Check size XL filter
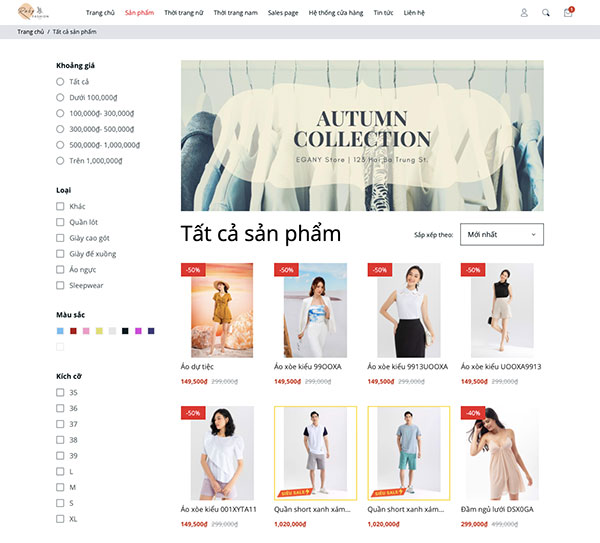 point(60,519)
